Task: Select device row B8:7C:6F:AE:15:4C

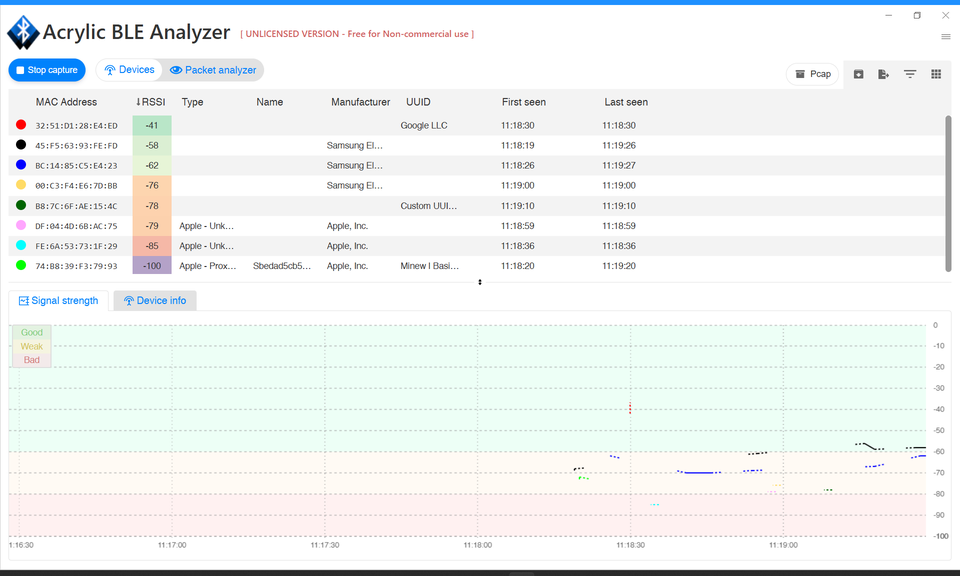Action: point(476,206)
